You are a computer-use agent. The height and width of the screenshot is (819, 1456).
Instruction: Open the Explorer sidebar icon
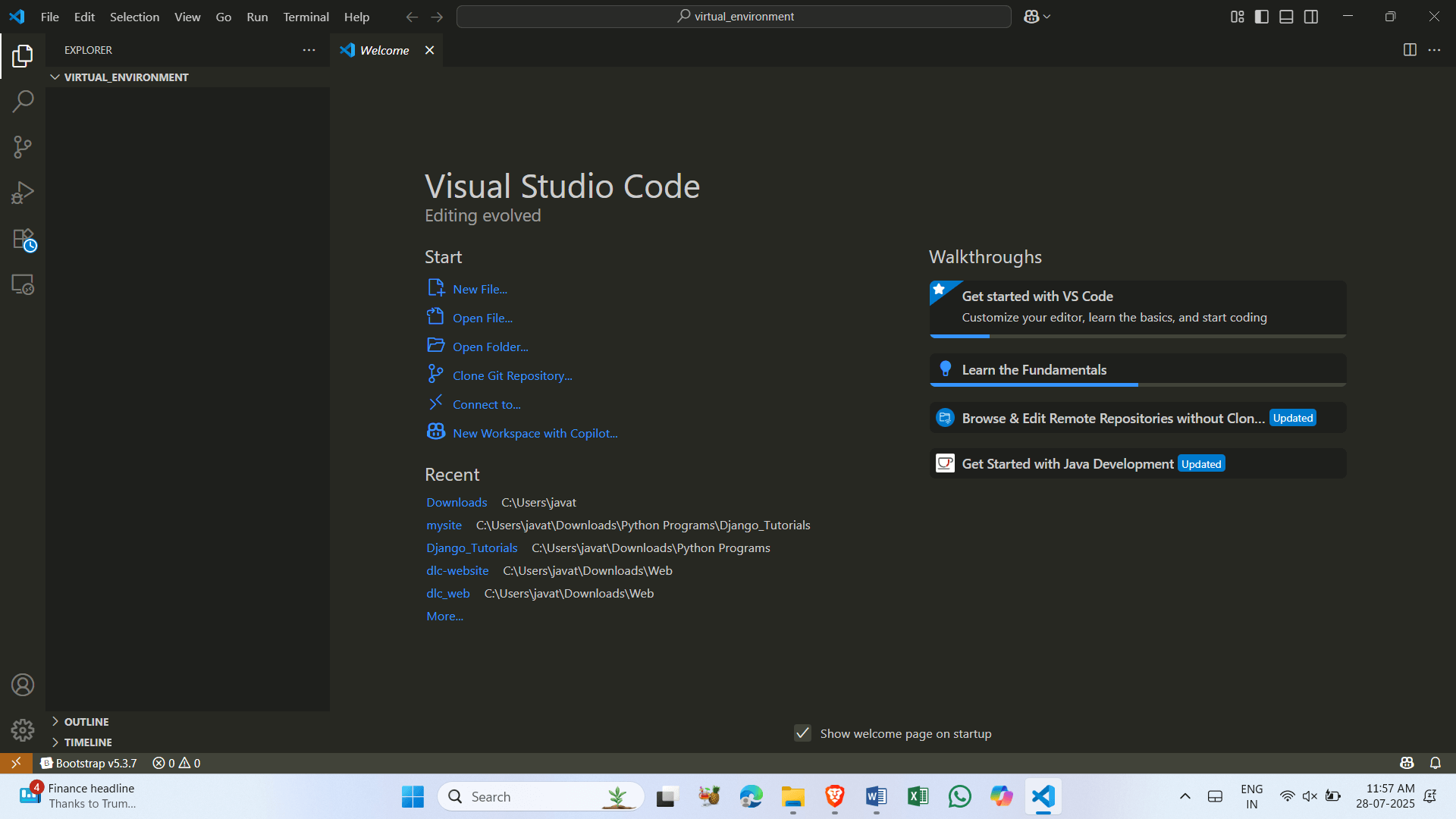coord(22,55)
